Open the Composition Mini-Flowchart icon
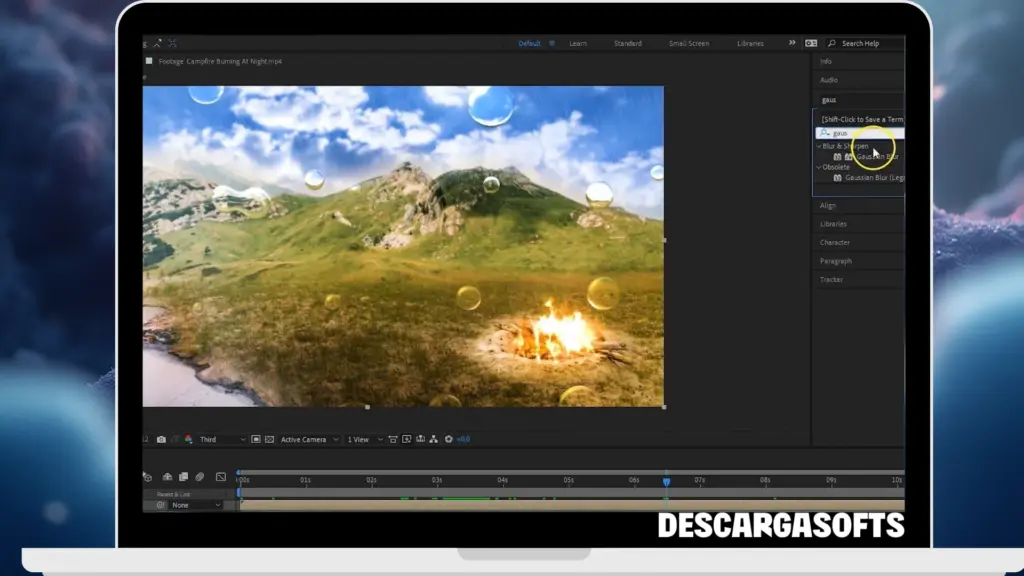The height and width of the screenshot is (576, 1024). point(432,439)
